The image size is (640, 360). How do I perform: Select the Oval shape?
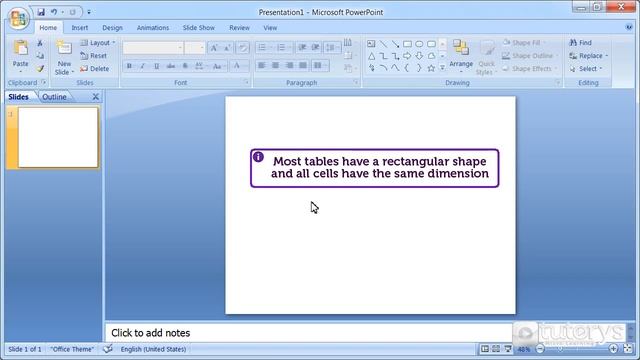419,44
